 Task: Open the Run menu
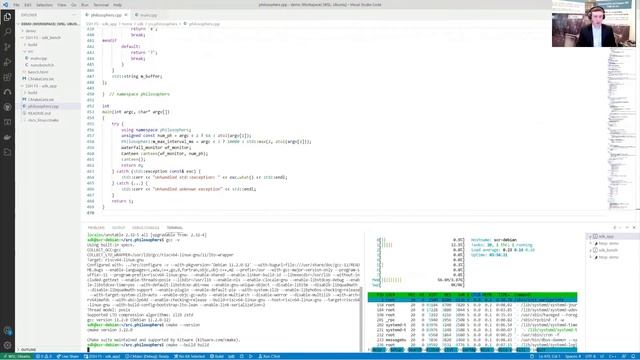coord(84,5)
